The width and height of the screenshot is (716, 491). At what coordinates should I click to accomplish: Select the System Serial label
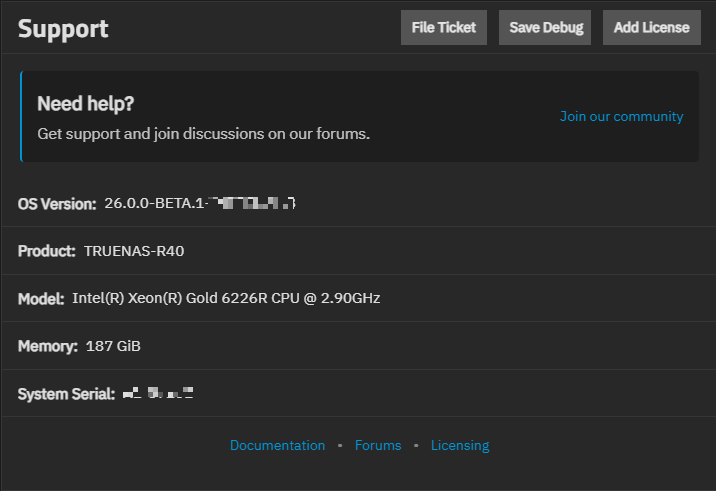(66, 394)
